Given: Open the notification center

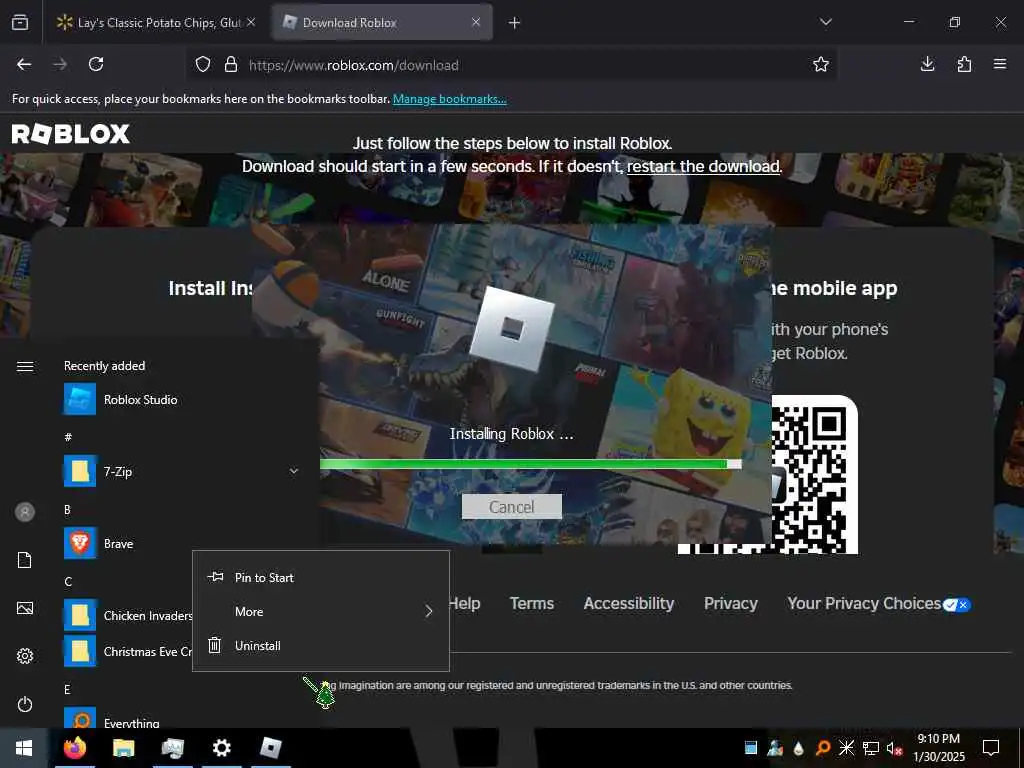Looking at the screenshot, I should pos(991,748).
